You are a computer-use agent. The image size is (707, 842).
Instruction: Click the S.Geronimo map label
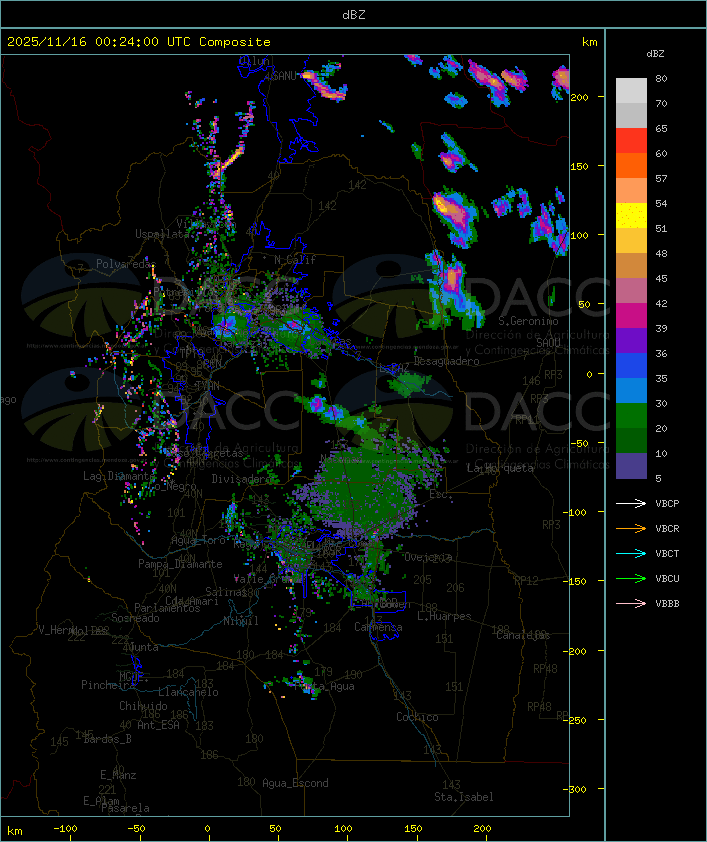(x=528, y=321)
